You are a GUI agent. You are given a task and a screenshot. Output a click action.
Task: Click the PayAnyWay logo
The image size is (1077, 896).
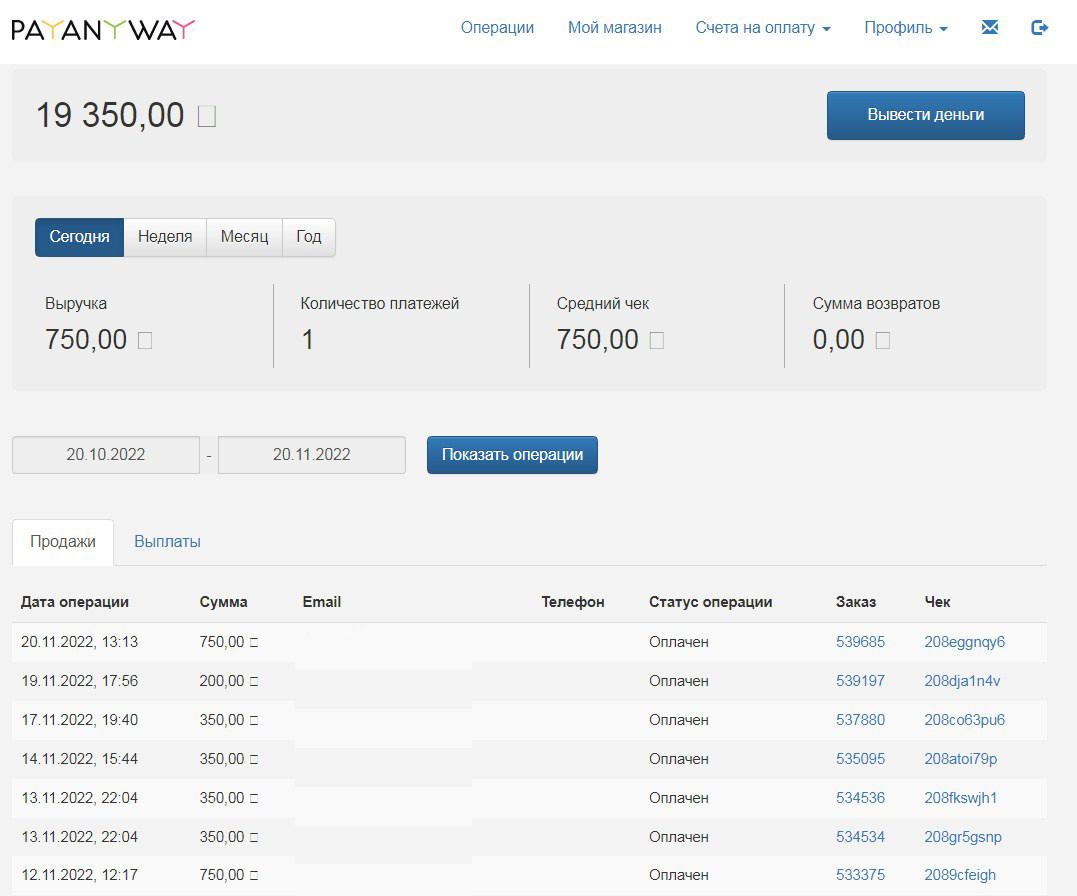(x=103, y=29)
